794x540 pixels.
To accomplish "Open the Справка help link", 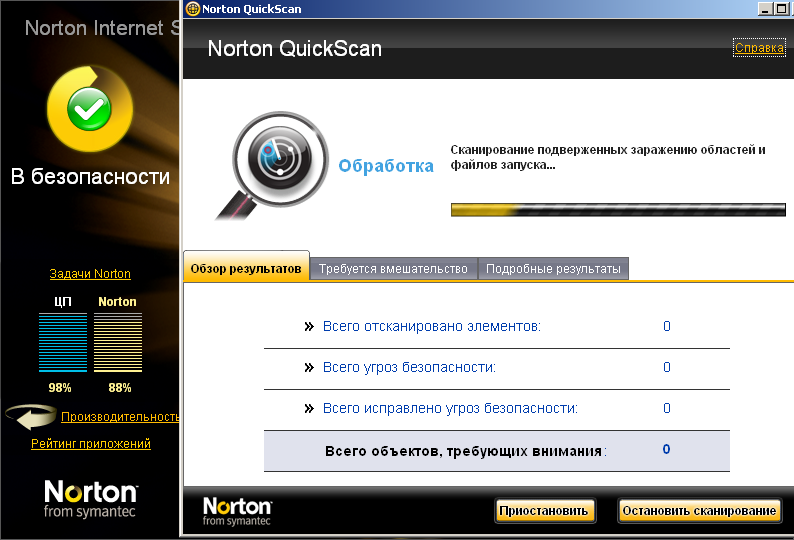I will coord(759,48).
